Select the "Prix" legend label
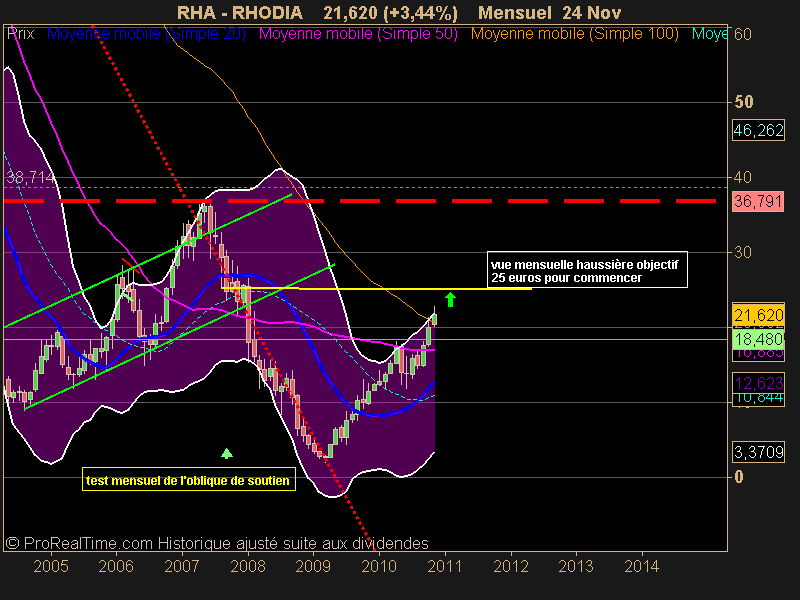Screen dimensions: 800x600 click(21, 34)
